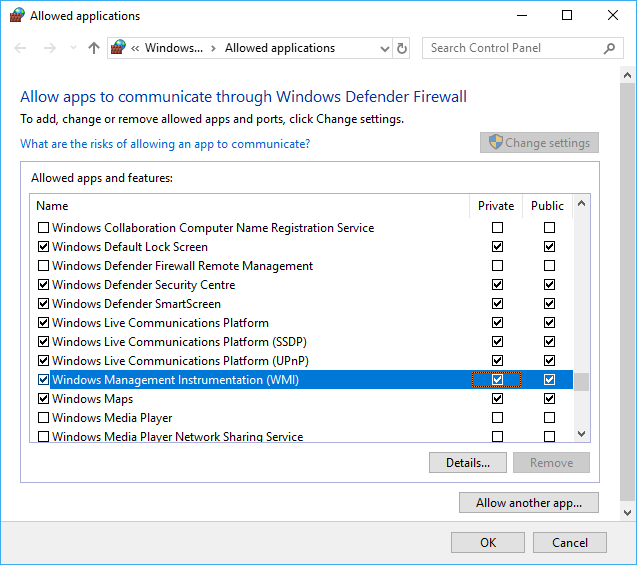637x565 pixels.
Task: Click the search magnifier icon
Action: [x=609, y=48]
